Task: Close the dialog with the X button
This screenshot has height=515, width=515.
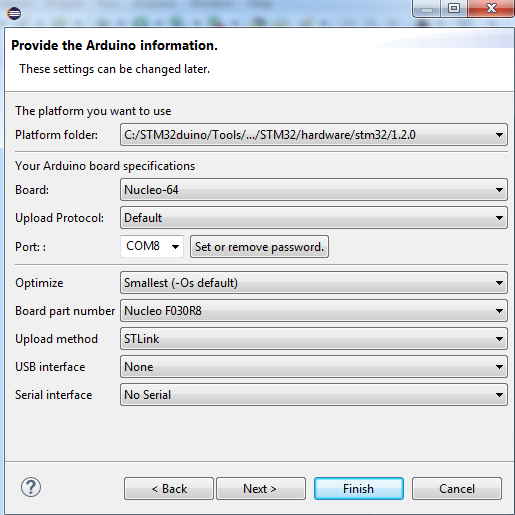Action: 491,8
